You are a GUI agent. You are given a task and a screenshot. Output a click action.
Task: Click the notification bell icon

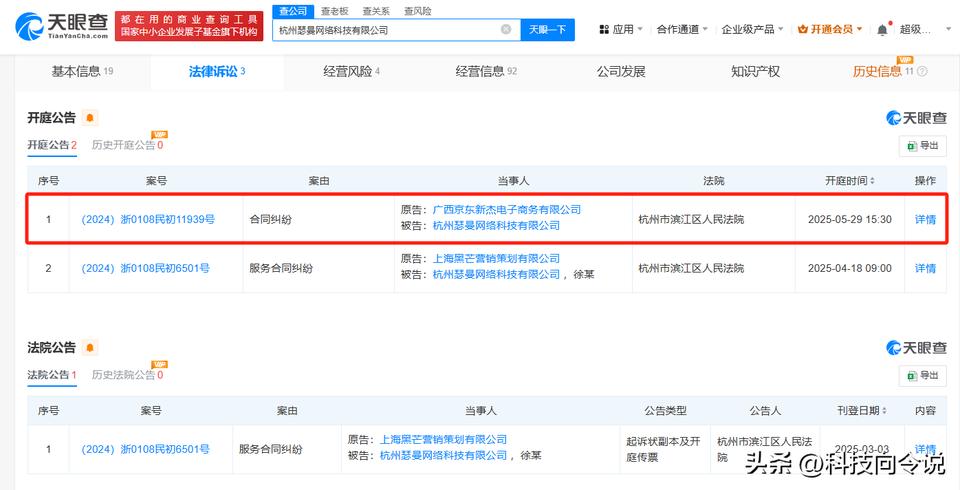point(882,29)
